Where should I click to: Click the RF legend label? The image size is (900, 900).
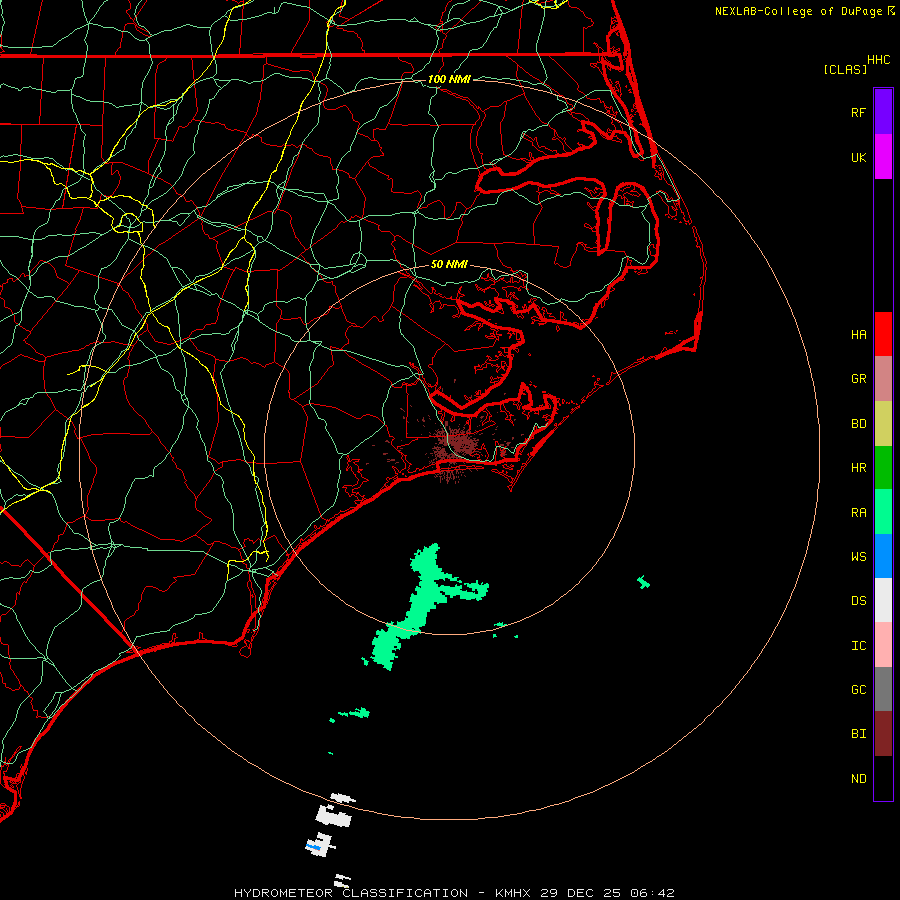pyautogui.click(x=858, y=112)
